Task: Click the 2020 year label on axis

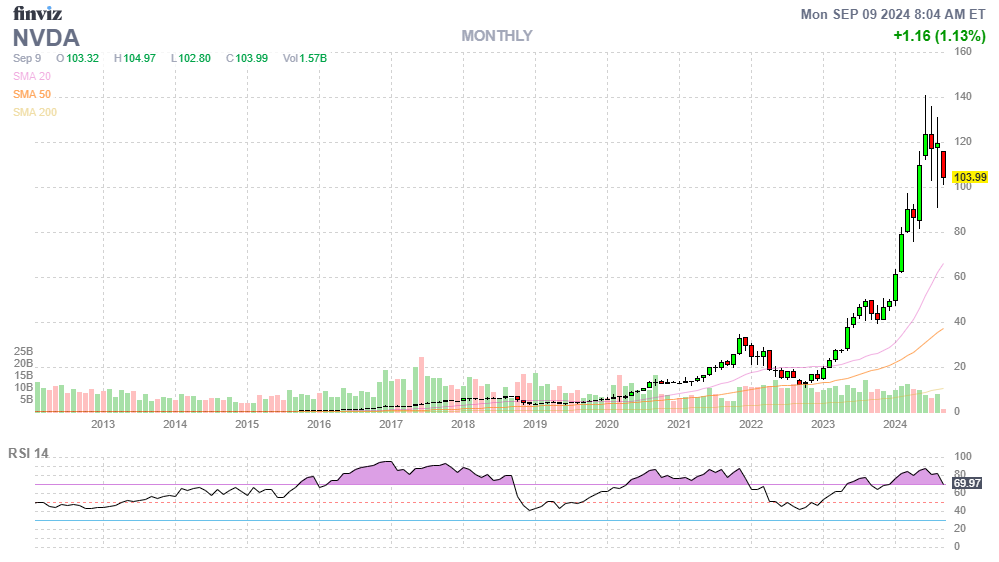Action: pos(607,424)
